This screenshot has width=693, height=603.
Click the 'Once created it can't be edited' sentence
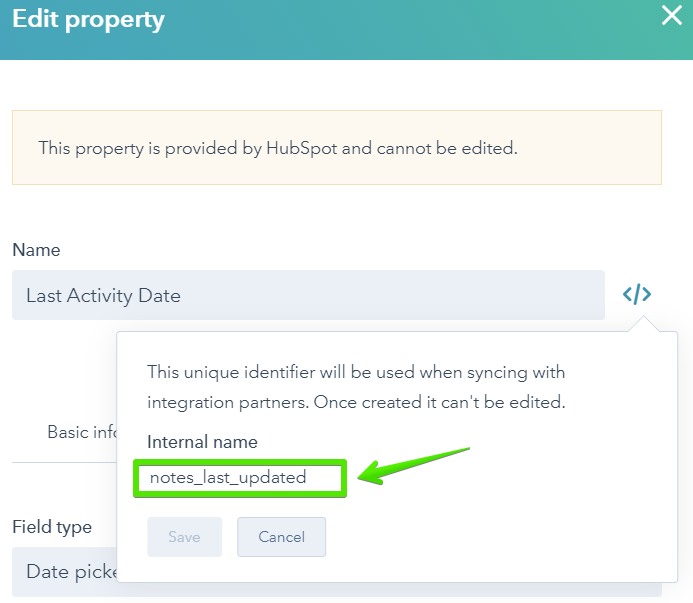click(x=440, y=402)
